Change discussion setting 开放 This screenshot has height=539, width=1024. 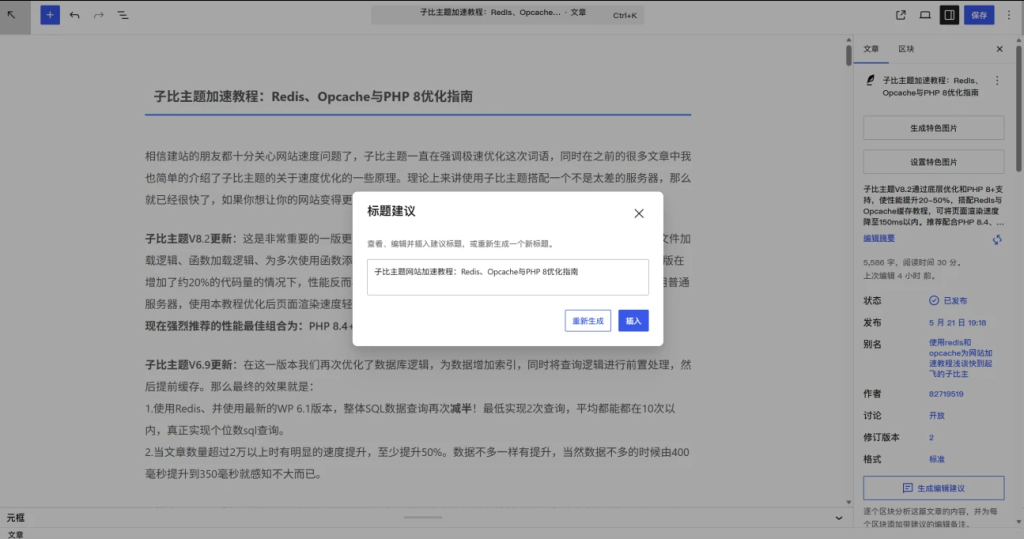(936, 416)
